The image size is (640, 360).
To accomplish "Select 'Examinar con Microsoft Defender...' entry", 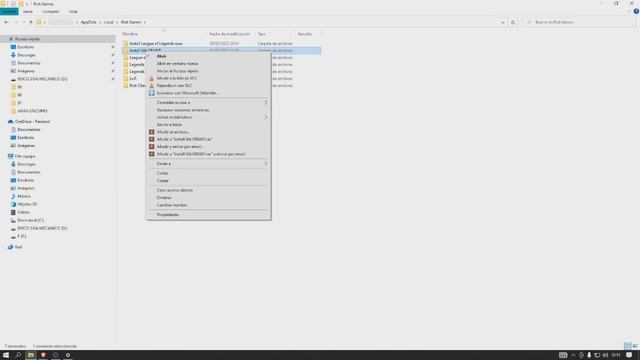I will [x=187, y=93].
